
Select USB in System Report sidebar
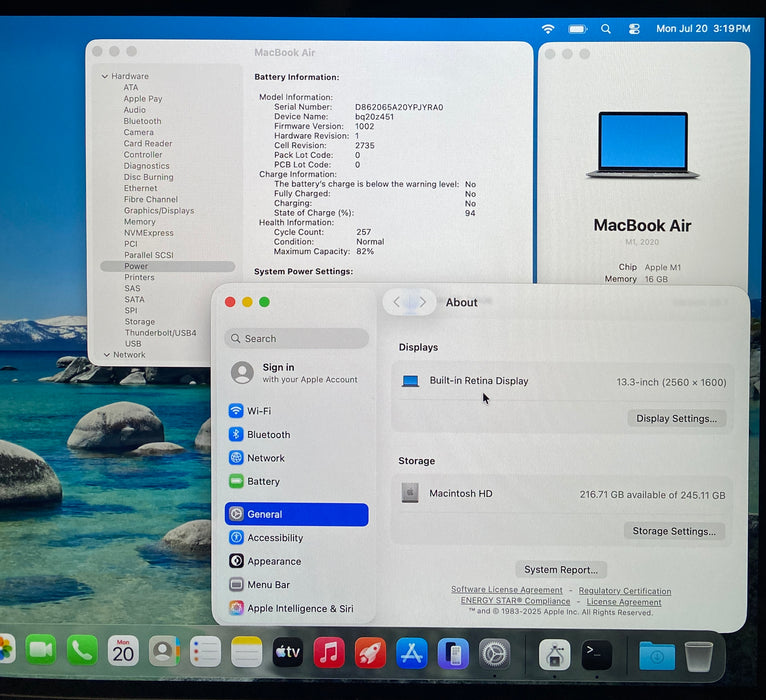coord(133,344)
